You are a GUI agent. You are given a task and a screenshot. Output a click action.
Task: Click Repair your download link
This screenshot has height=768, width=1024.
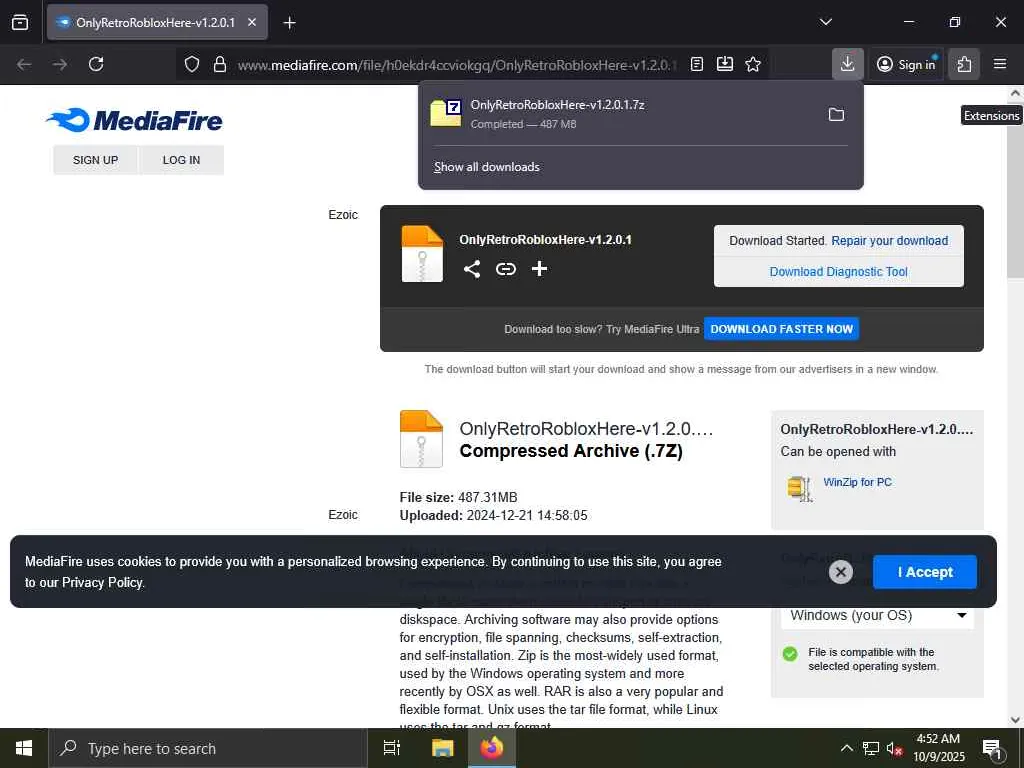point(889,240)
